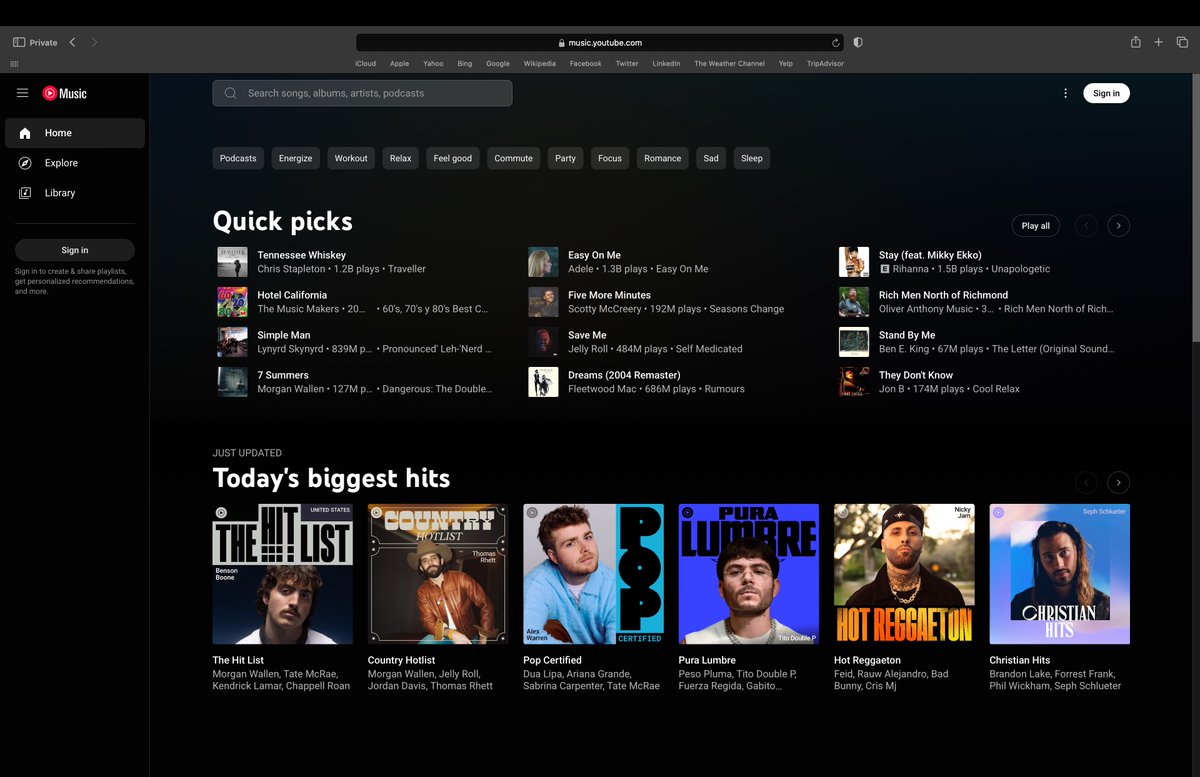Select the Feel good chip
The height and width of the screenshot is (777, 1200).
click(x=452, y=158)
